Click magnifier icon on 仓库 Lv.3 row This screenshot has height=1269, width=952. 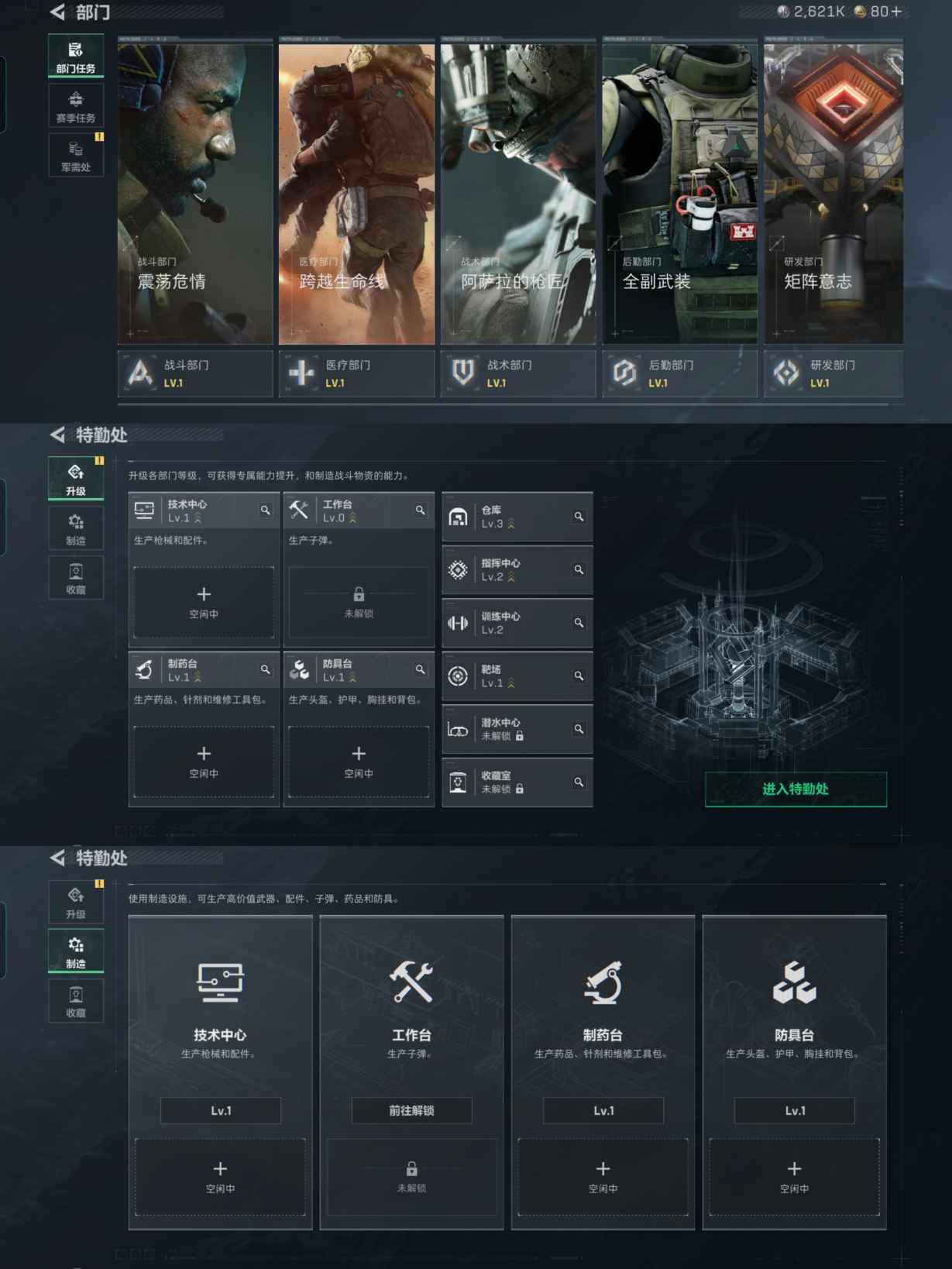click(x=579, y=517)
